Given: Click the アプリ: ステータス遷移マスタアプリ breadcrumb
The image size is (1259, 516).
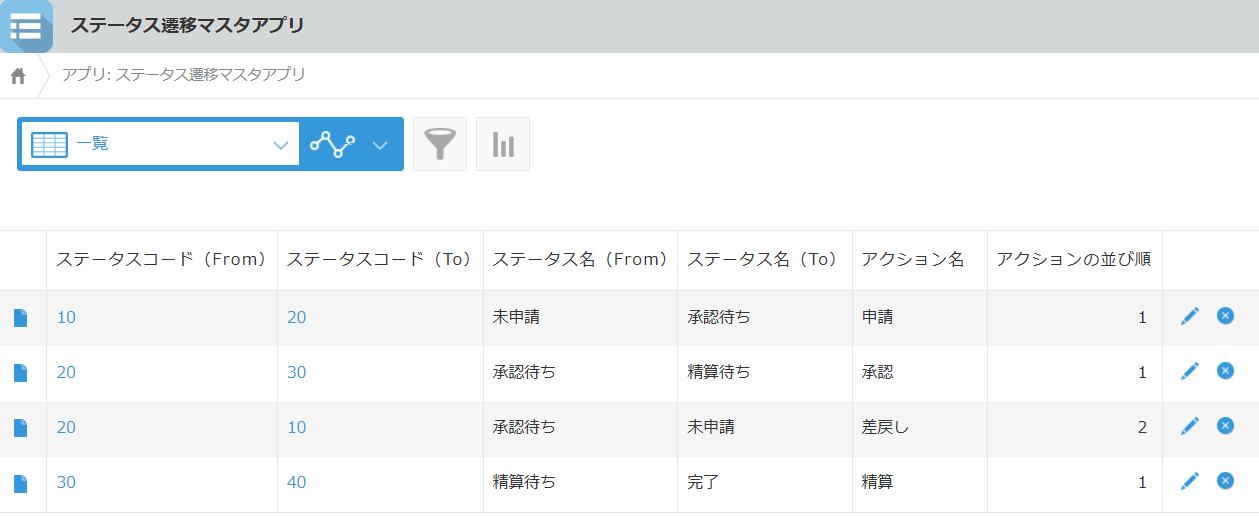Looking at the screenshot, I should tap(184, 75).
